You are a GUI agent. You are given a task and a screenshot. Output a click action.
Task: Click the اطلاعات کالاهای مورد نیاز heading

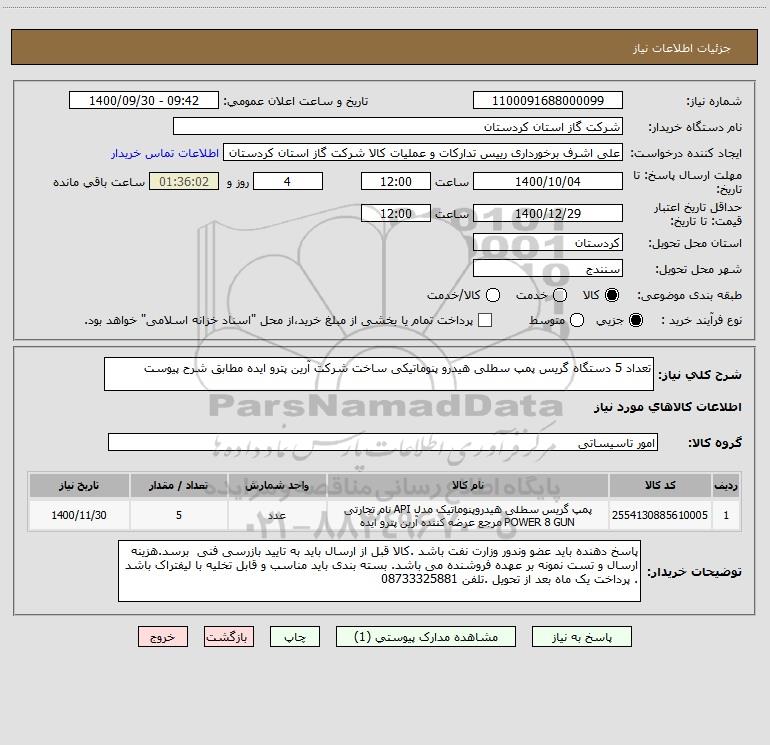click(667, 407)
